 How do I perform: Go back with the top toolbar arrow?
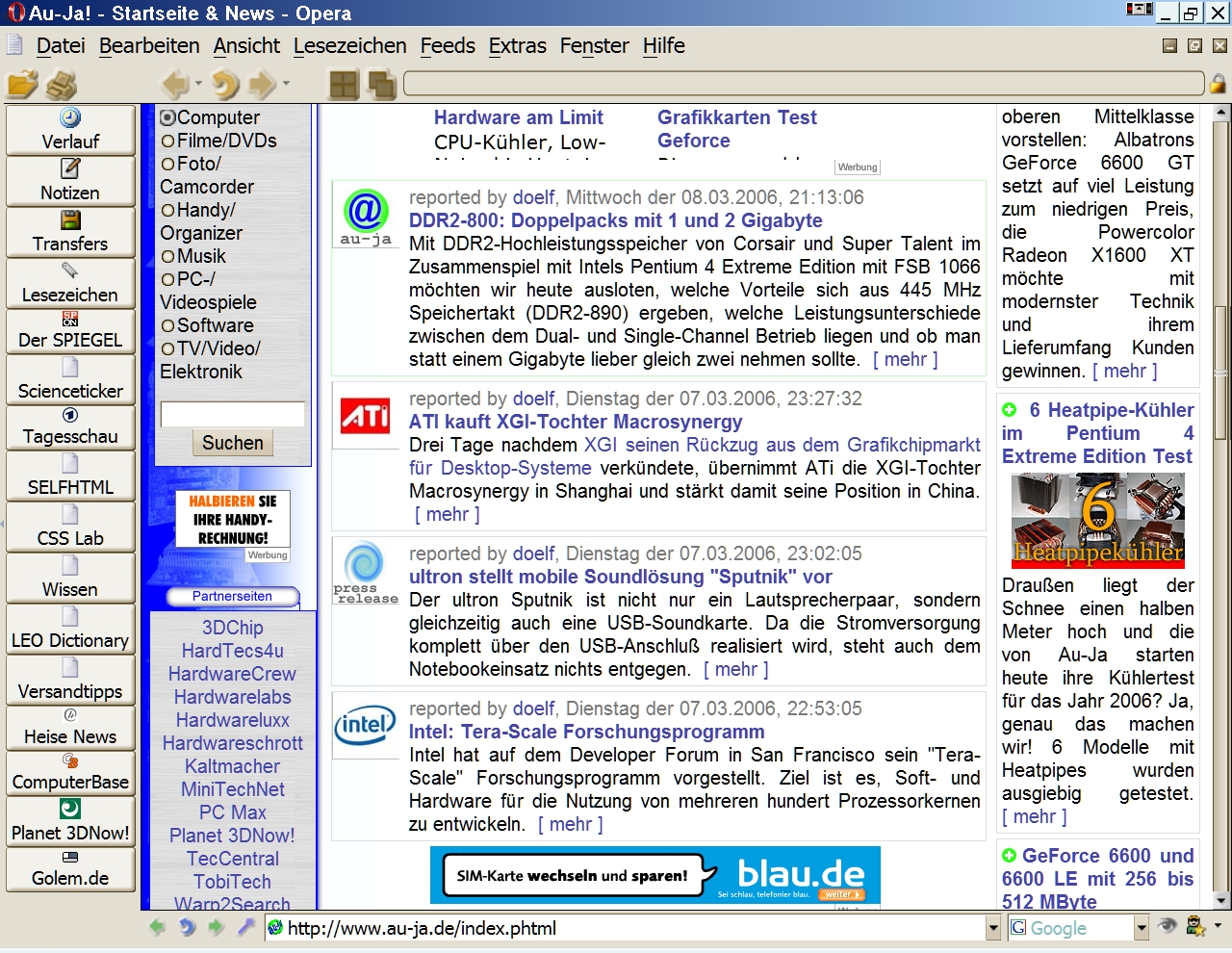pyautogui.click(x=175, y=85)
